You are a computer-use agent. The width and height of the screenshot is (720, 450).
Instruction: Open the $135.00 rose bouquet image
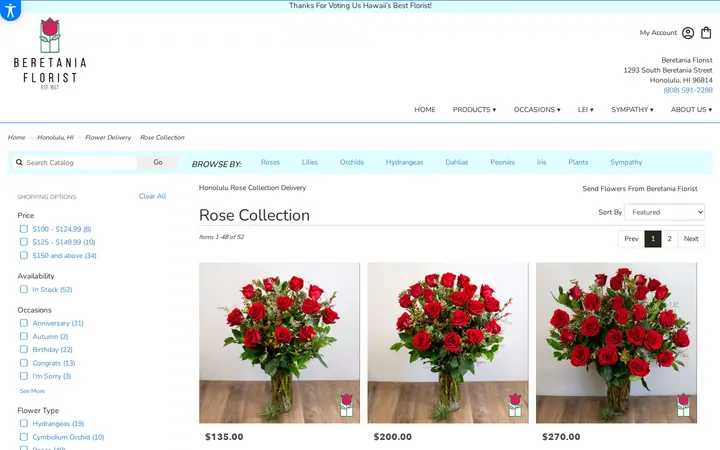pos(280,343)
